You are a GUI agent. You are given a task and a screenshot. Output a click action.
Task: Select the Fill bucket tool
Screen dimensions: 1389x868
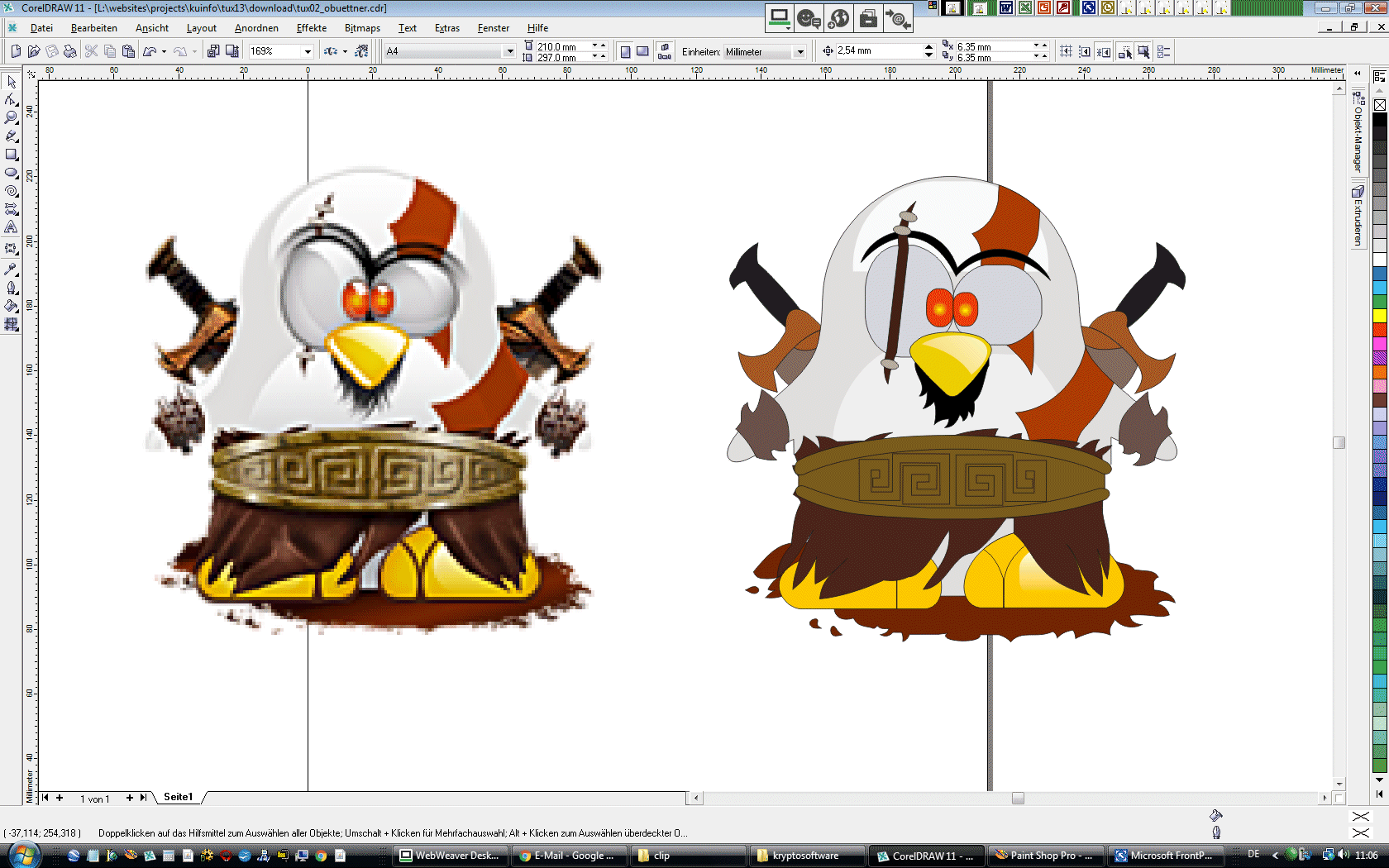pyautogui.click(x=12, y=306)
